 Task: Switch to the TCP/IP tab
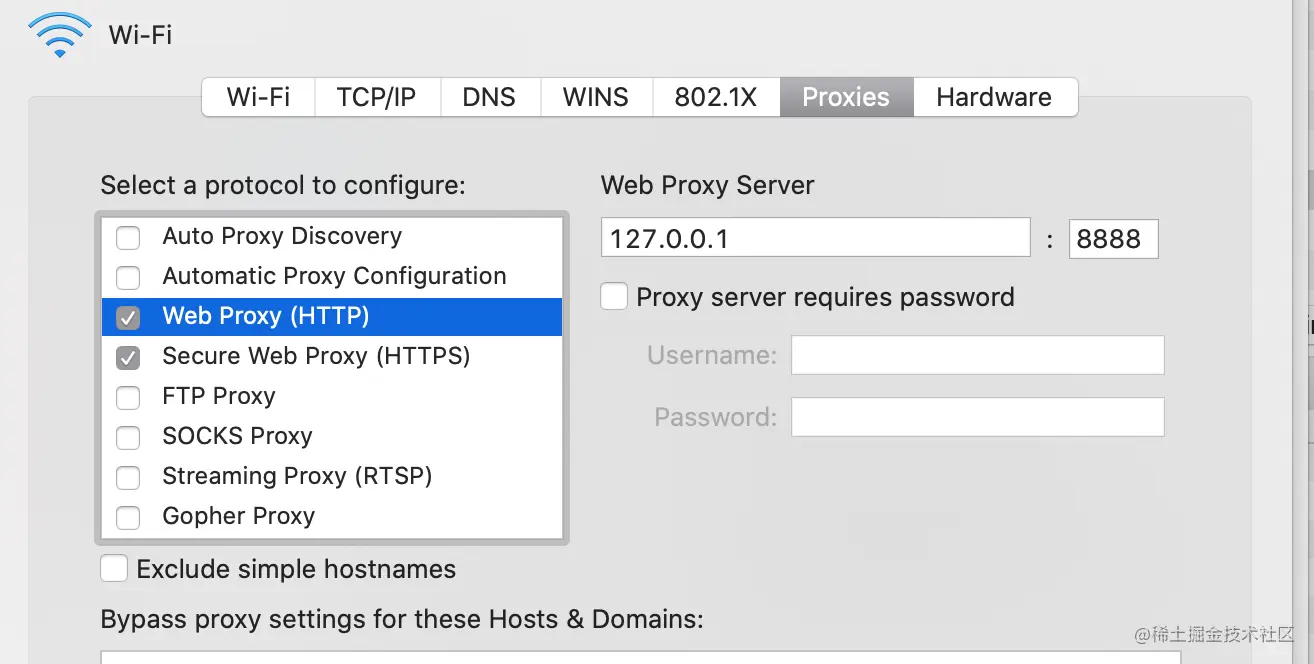(x=376, y=97)
